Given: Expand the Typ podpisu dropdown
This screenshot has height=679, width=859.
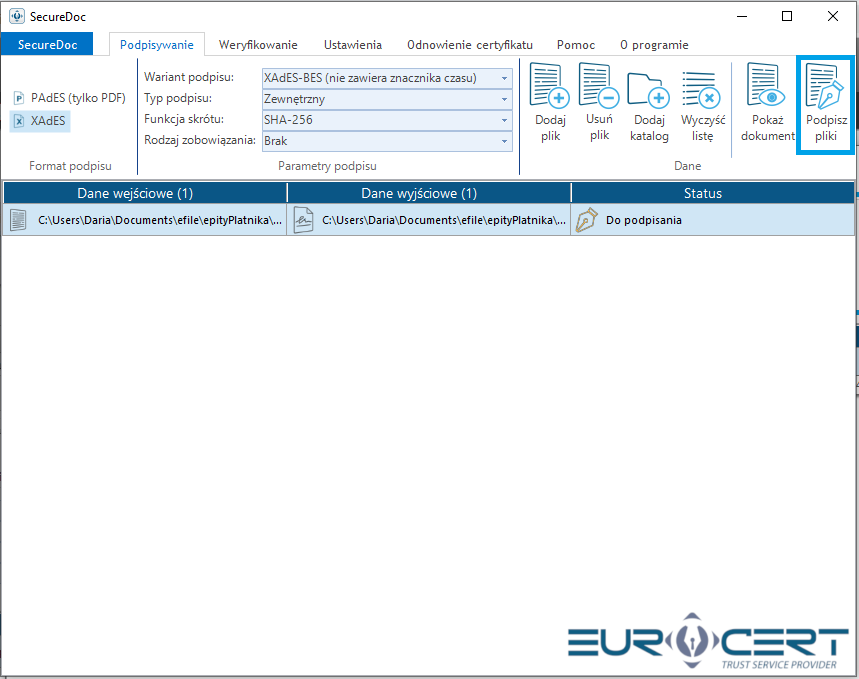Looking at the screenshot, I should tap(387, 99).
